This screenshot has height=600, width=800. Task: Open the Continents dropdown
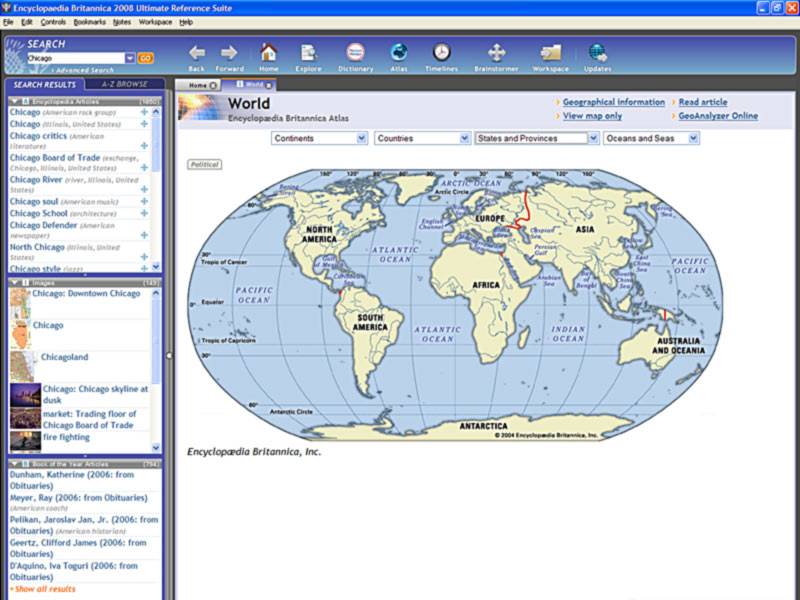point(319,138)
